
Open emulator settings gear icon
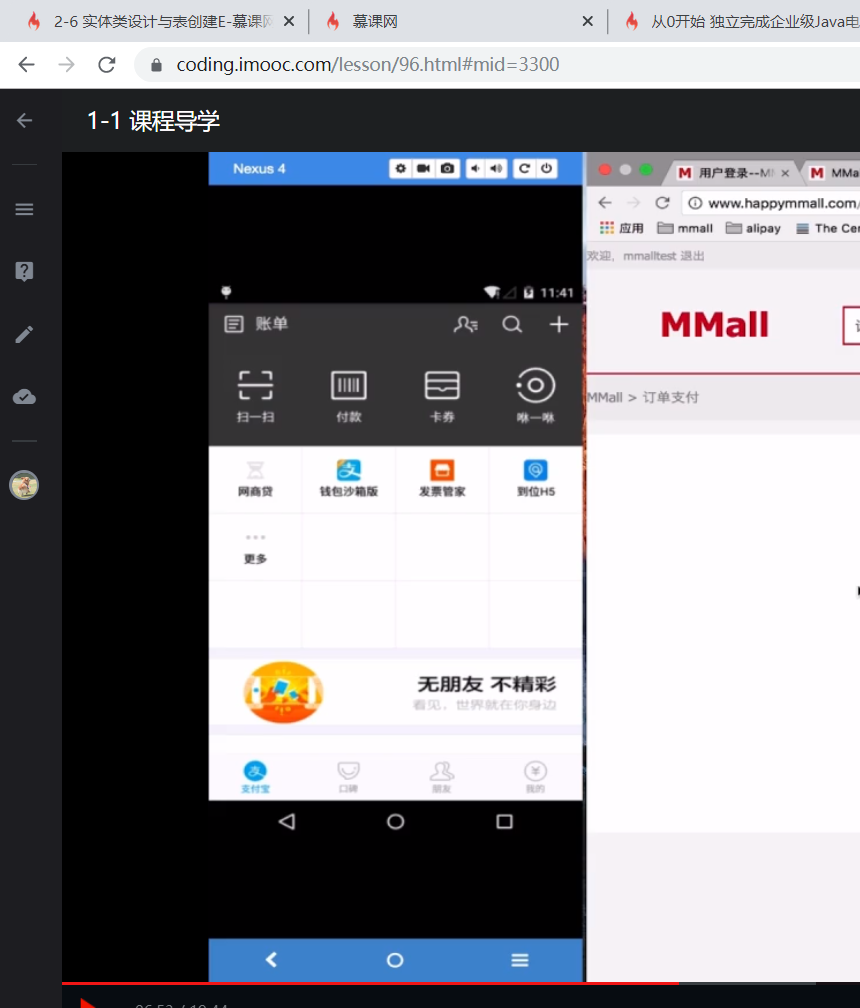click(401, 168)
